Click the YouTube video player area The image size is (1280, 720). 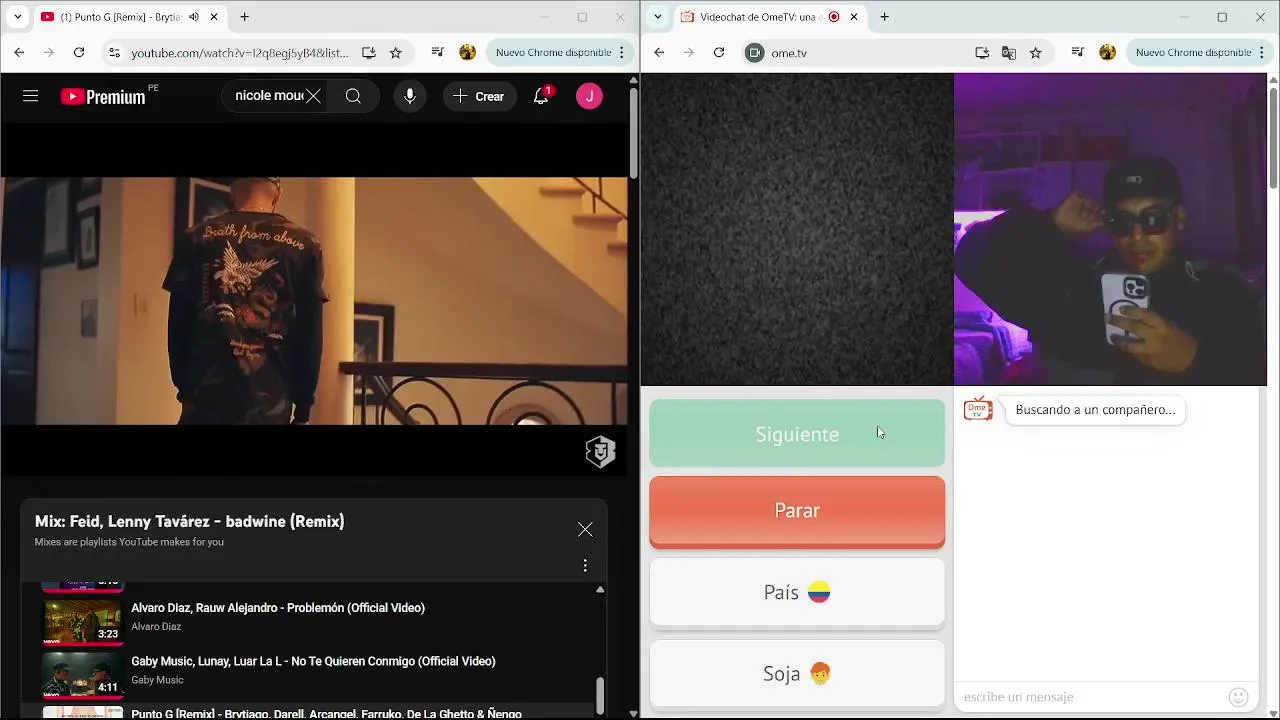314,301
